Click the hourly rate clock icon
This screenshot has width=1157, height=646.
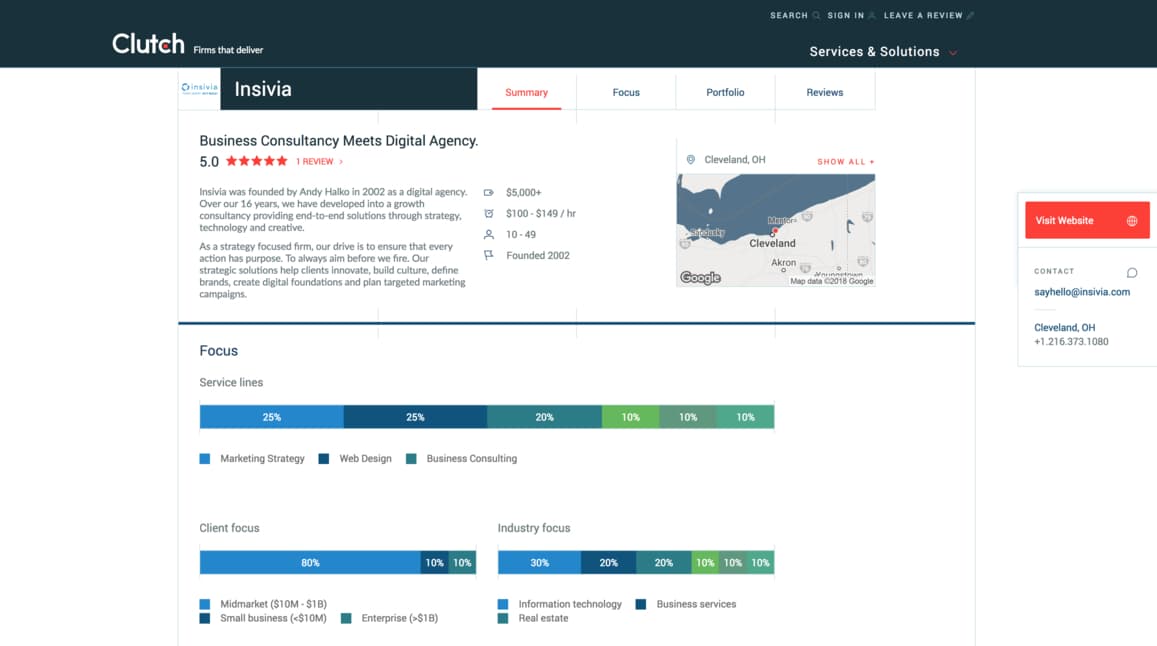[488, 213]
